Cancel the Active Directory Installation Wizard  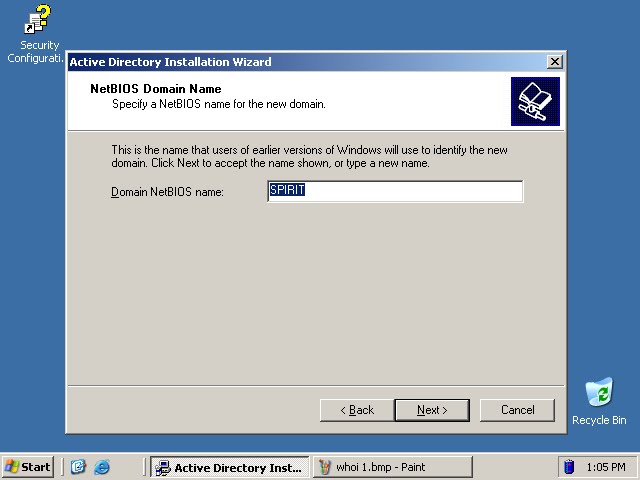517,410
